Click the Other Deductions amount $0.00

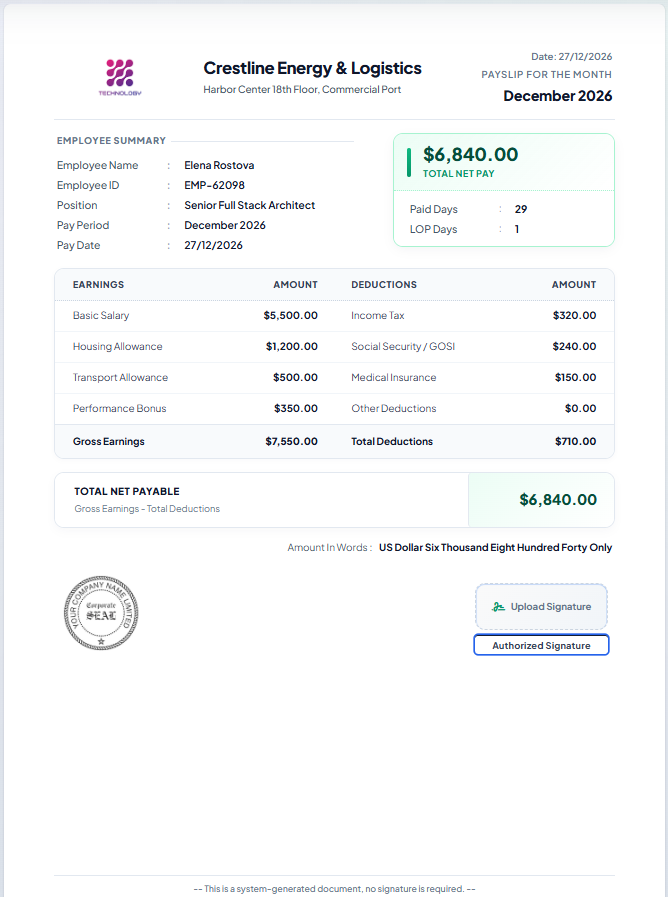click(x=580, y=408)
